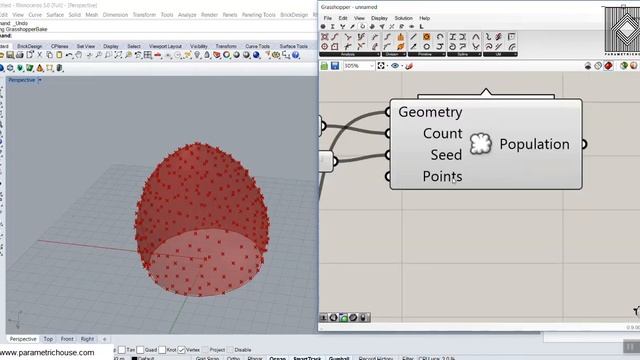Toggle the Disable osnap checkbox
The height and width of the screenshot is (360, 640).
coord(231,350)
